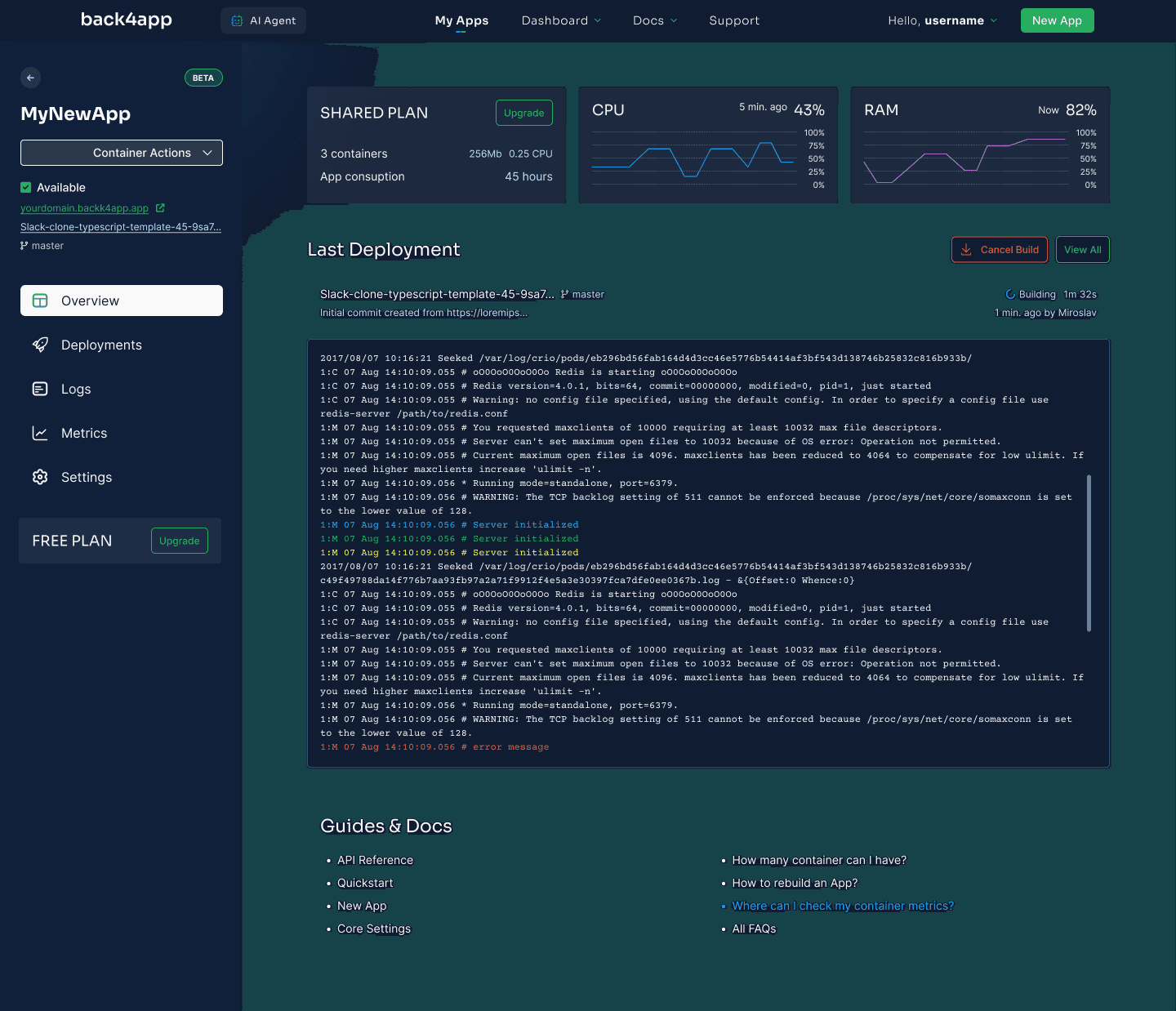1176x1011 pixels.
Task: Open Metrics in the sidebar
Action: click(x=122, y=433)
